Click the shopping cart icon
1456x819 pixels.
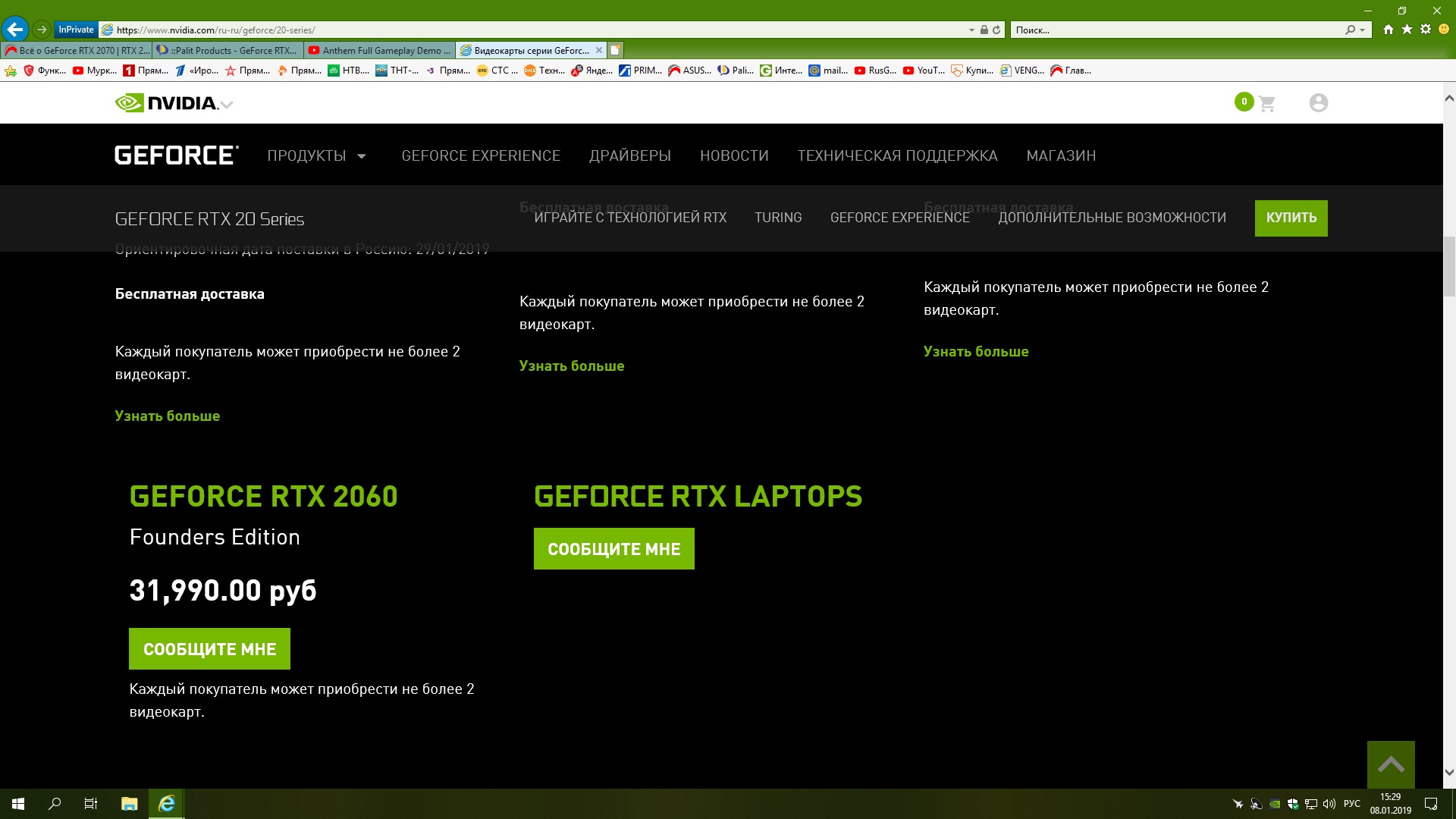tap(1266, 103)
